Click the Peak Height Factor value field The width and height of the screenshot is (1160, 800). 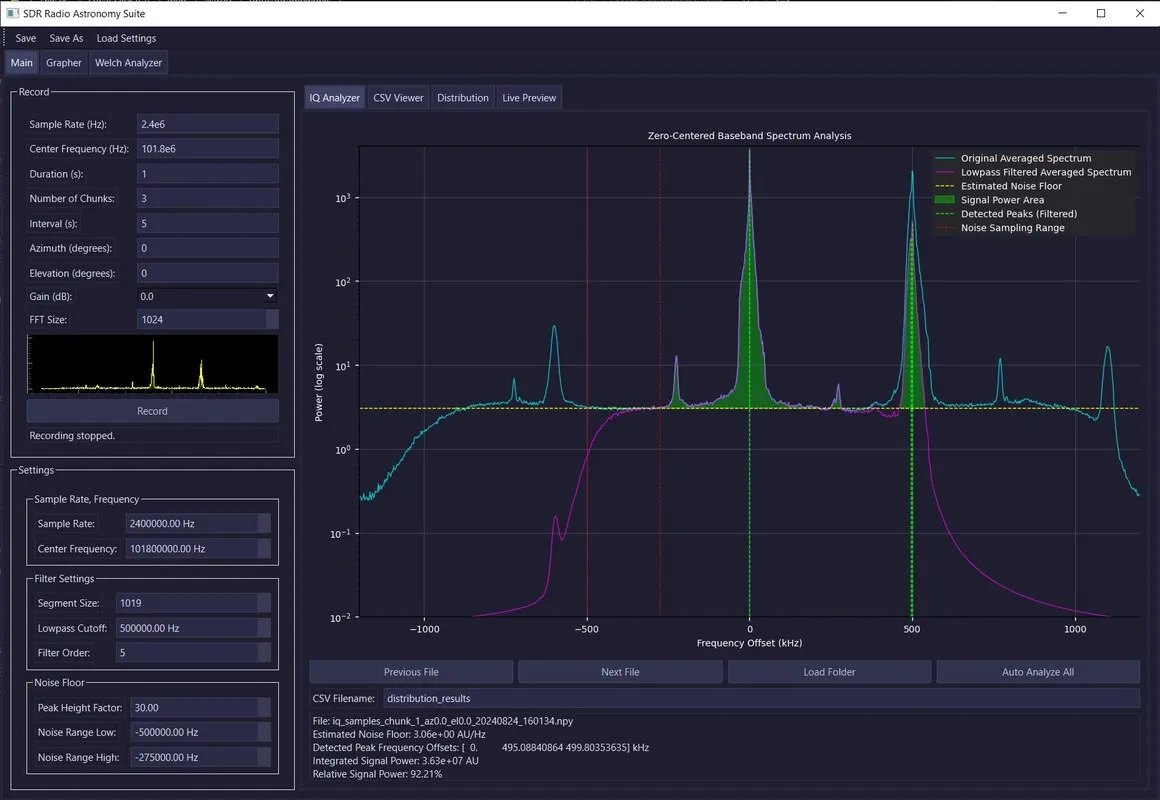point(194,707)
